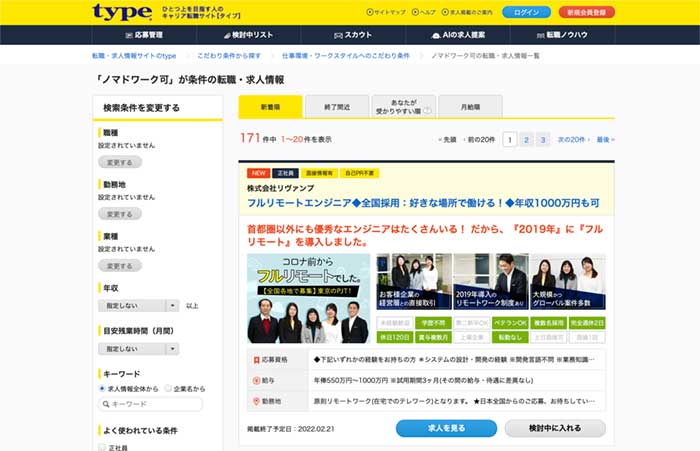Screen dimensions: 700x451
Task: Toggle the 正社員 checkbox
Action: (102, 447)
